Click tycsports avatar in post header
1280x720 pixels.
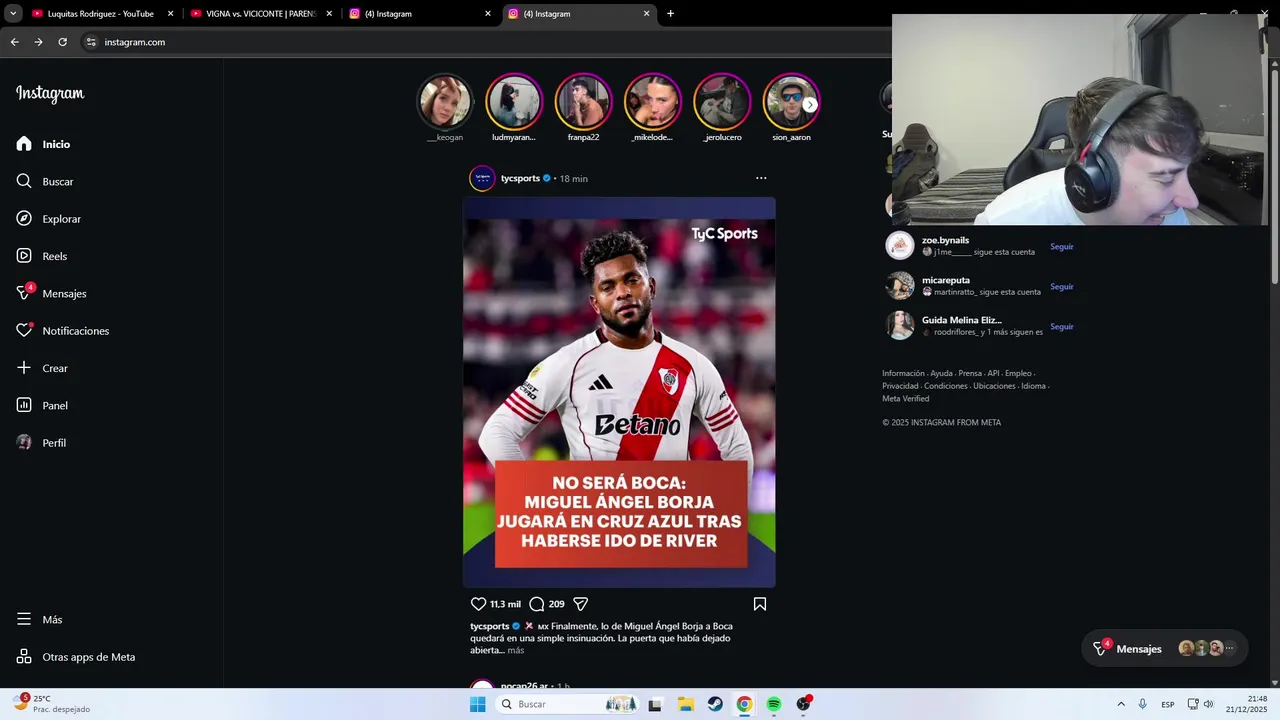coord(482,178)
